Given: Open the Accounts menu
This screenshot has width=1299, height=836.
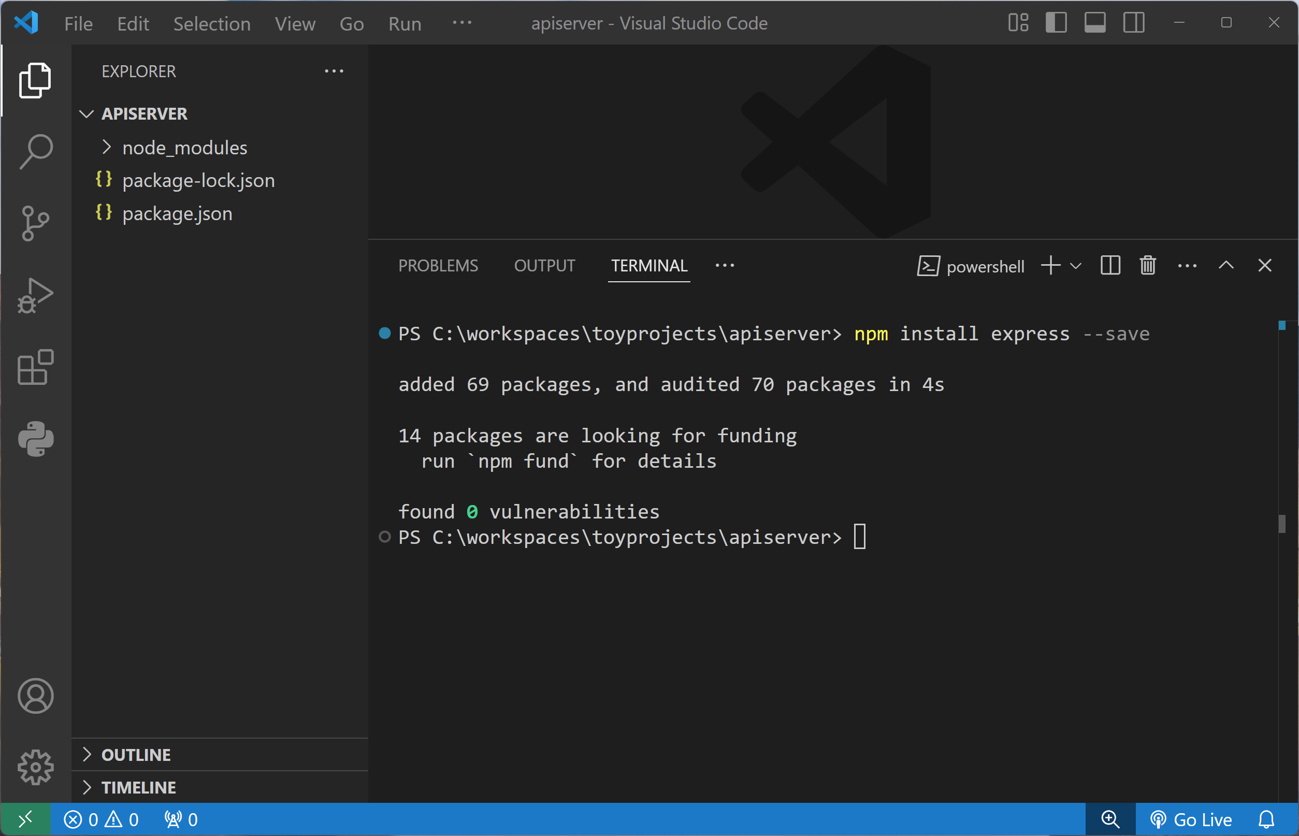Looking at the screenshot, I should (x=35, y=696).
